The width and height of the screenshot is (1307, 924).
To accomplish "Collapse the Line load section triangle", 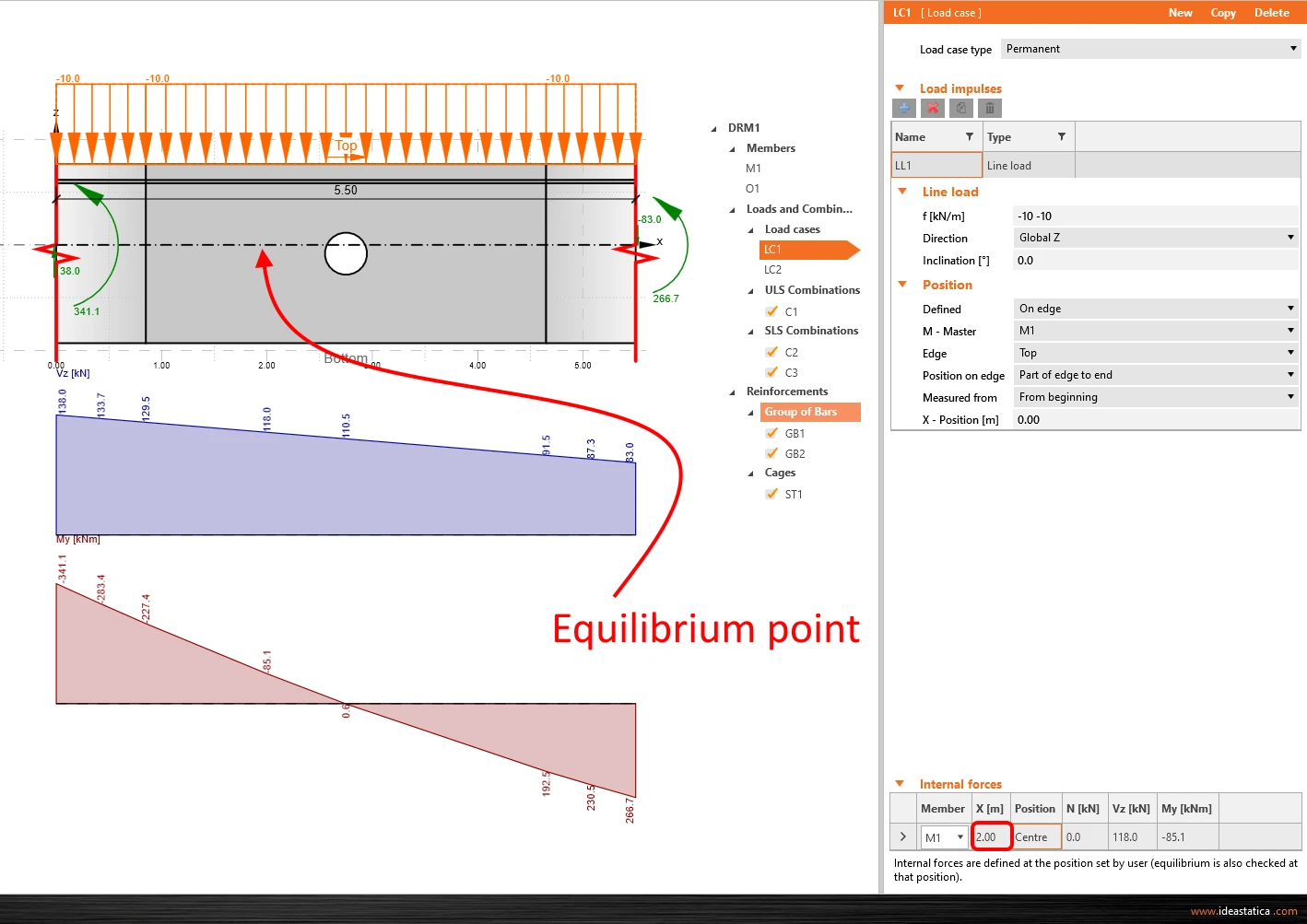I will point(902,192).
